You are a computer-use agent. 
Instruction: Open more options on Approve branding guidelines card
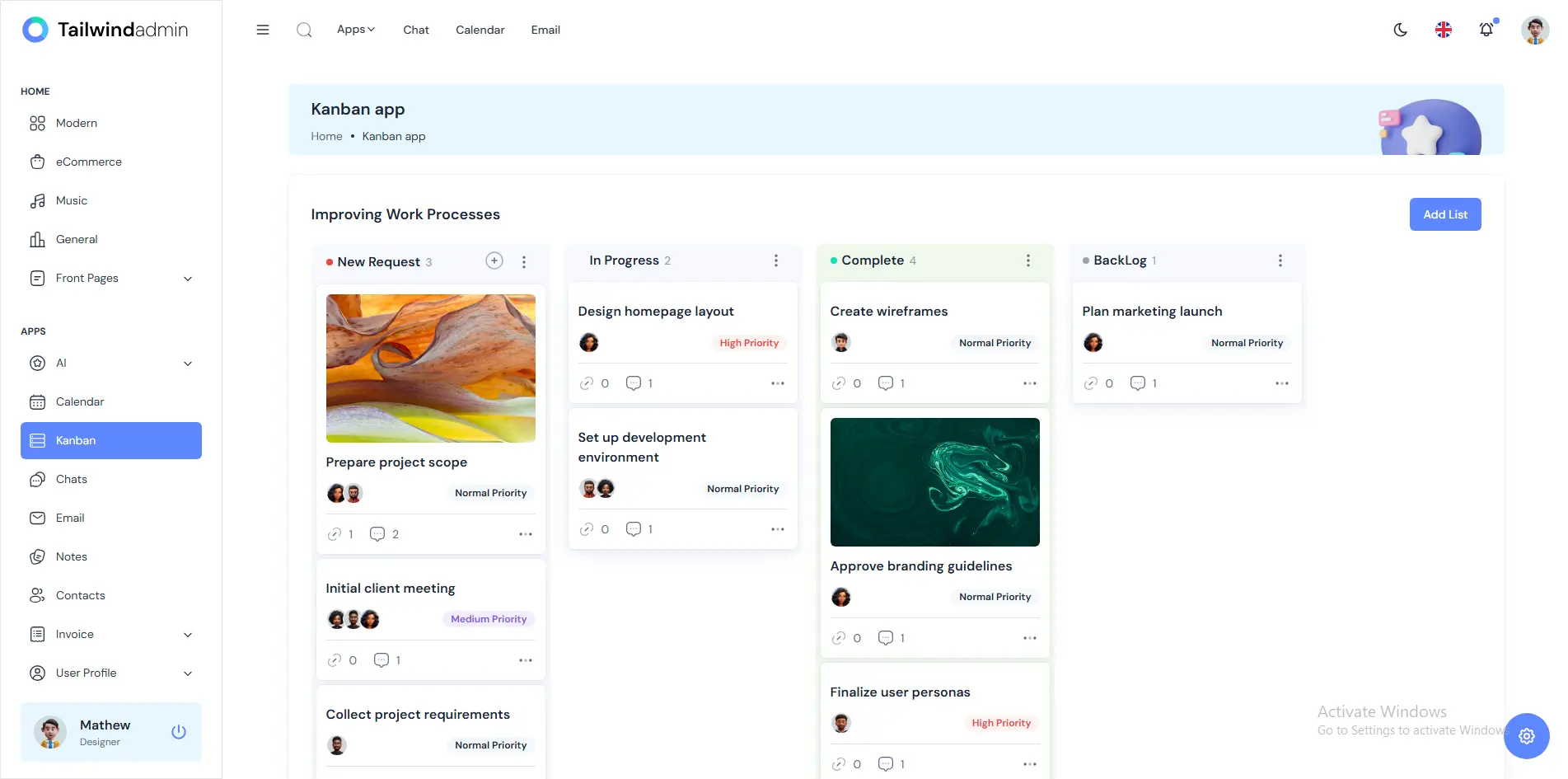1030,638
